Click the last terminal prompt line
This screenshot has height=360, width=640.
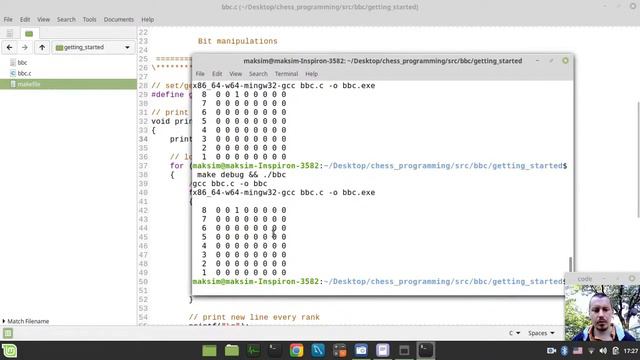[379, 282]
